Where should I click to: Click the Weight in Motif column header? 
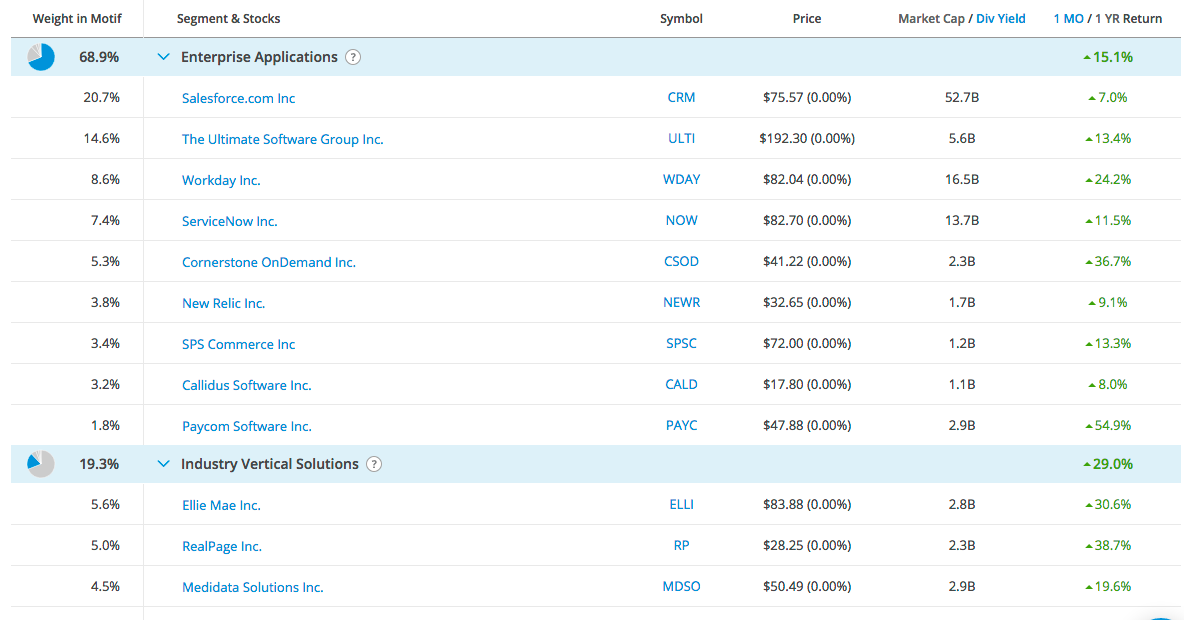point(77,18)
